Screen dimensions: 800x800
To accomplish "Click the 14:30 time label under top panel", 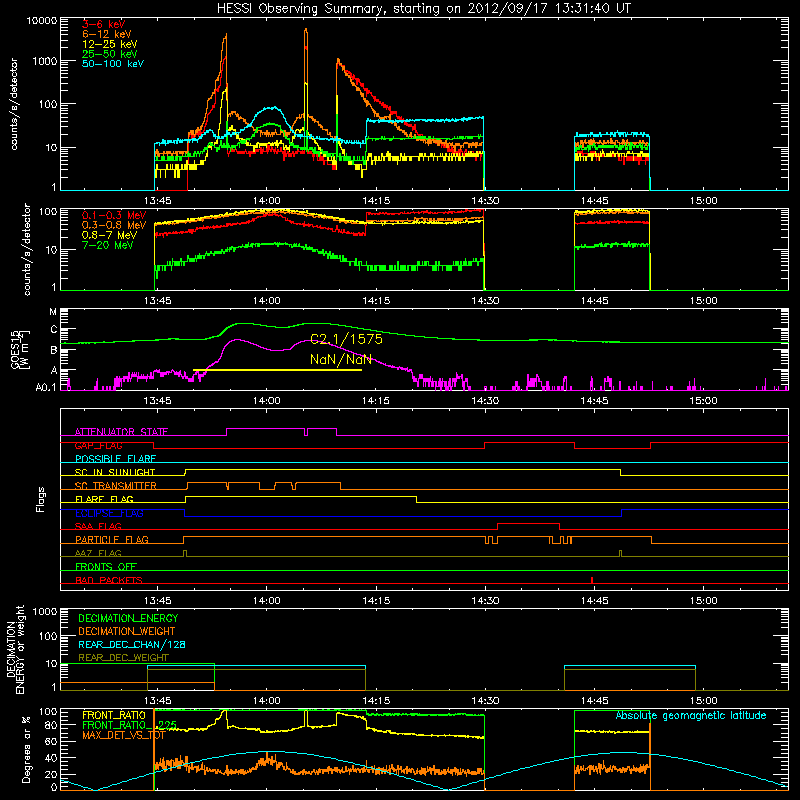I will tap(485, 201).
